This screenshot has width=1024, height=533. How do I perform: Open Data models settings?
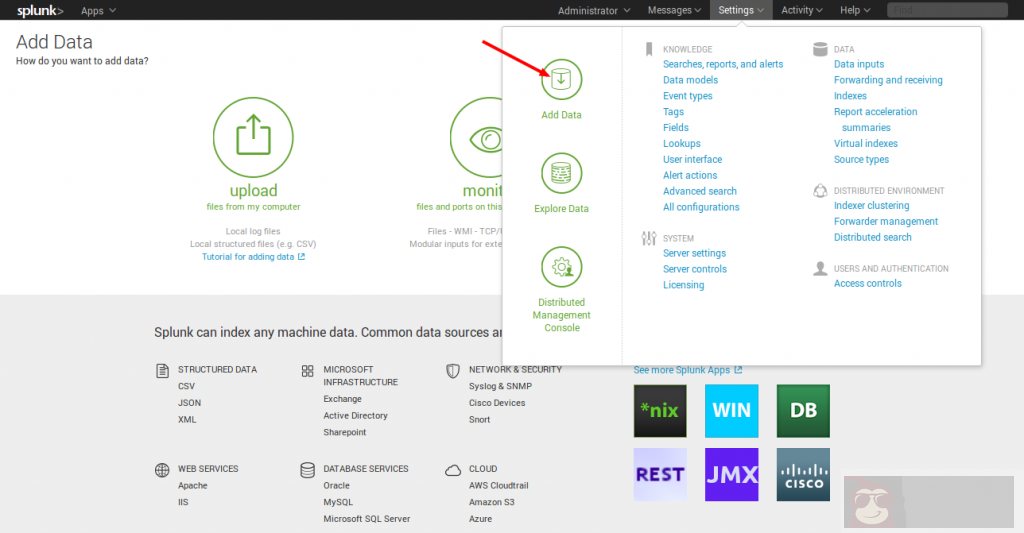click(690, 80)
